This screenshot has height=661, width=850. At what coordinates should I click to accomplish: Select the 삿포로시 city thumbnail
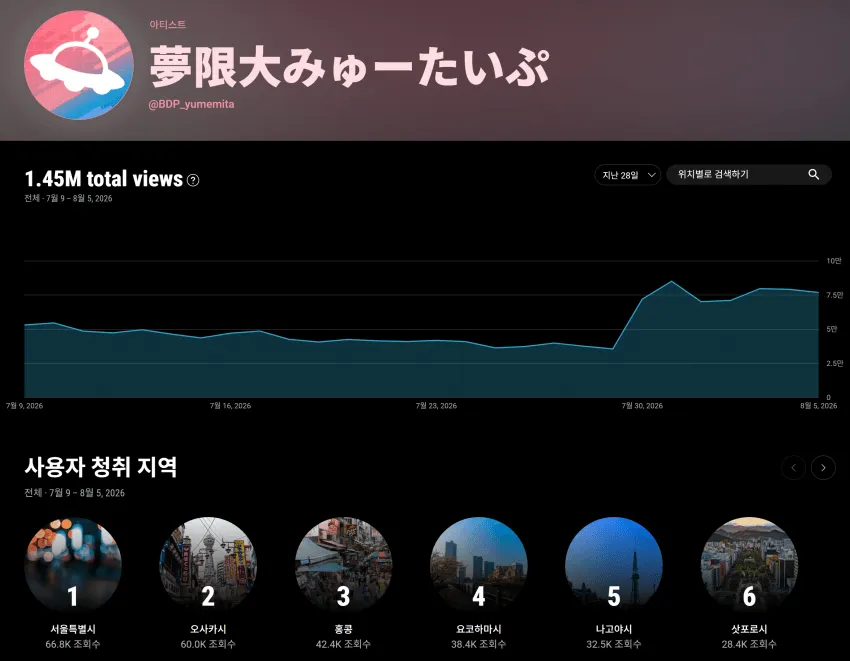[749, 565]
